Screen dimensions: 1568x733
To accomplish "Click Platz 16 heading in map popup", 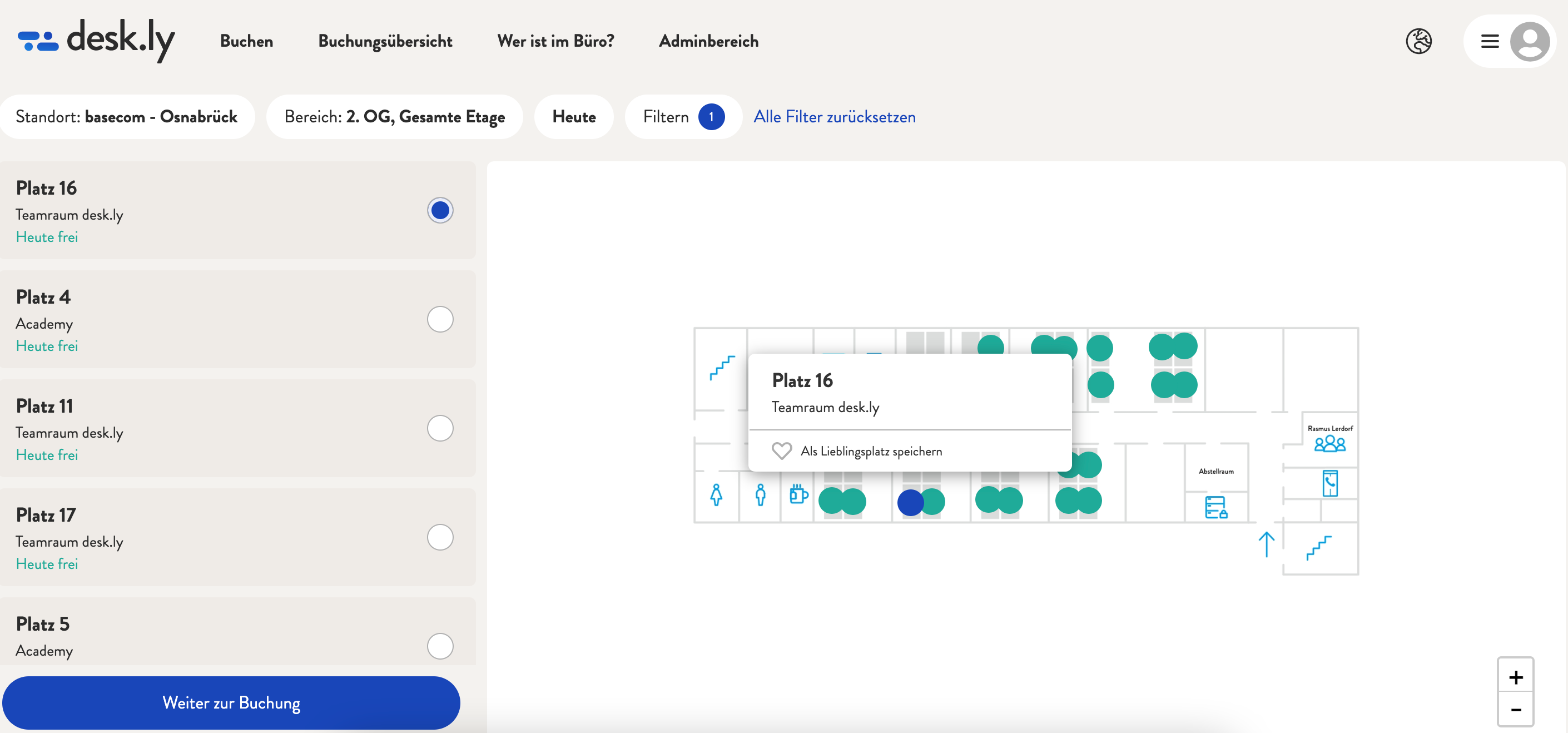I will tap(802, 380).
